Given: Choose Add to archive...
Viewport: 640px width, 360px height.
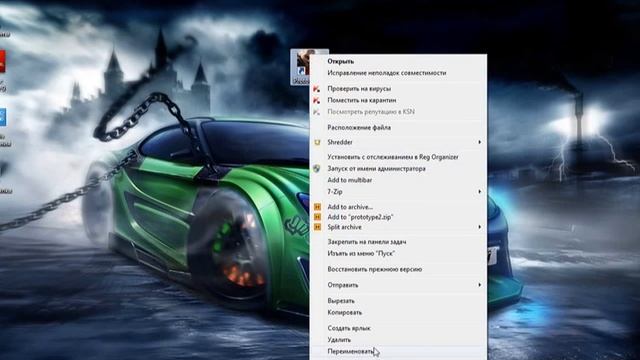Looking at the screenshot, I should [x=350, y=207].
